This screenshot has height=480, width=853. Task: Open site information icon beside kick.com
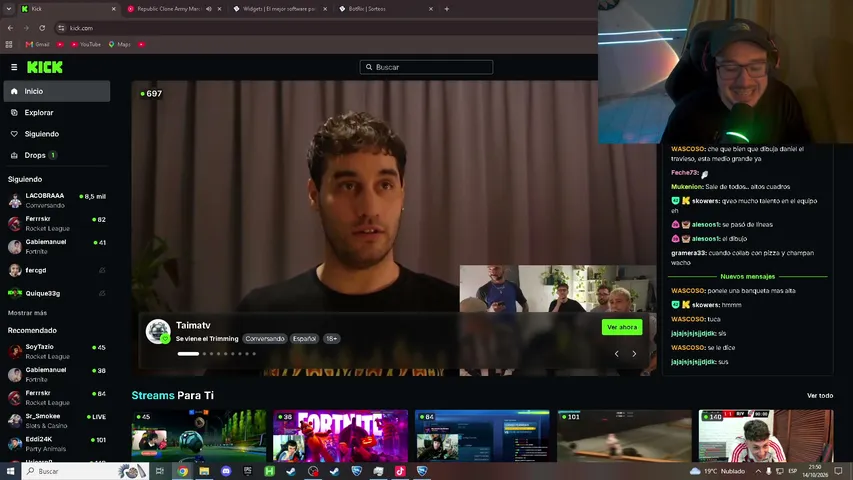coord(61,28)
